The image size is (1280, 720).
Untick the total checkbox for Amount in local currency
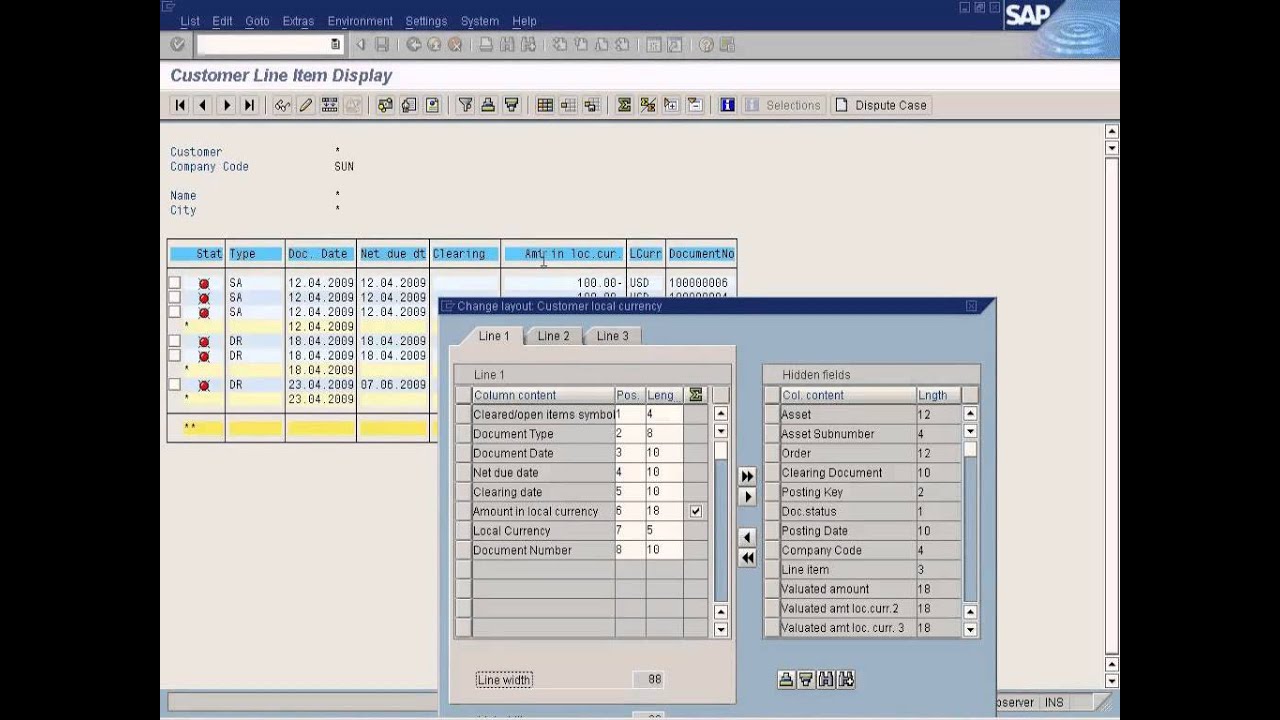pyautogui.click(x=696, y=511)
